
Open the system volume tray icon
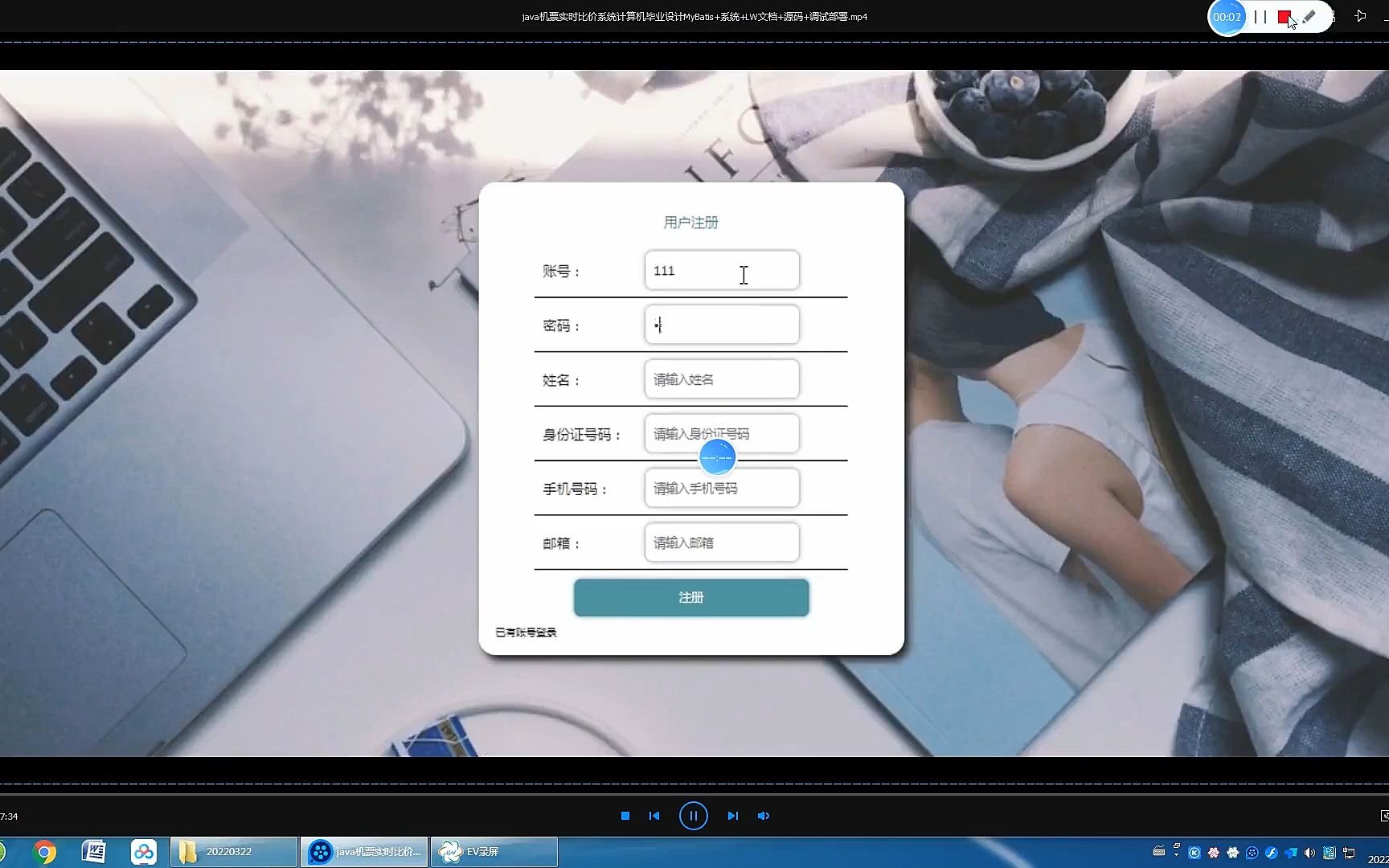[x=1309, y=853]
